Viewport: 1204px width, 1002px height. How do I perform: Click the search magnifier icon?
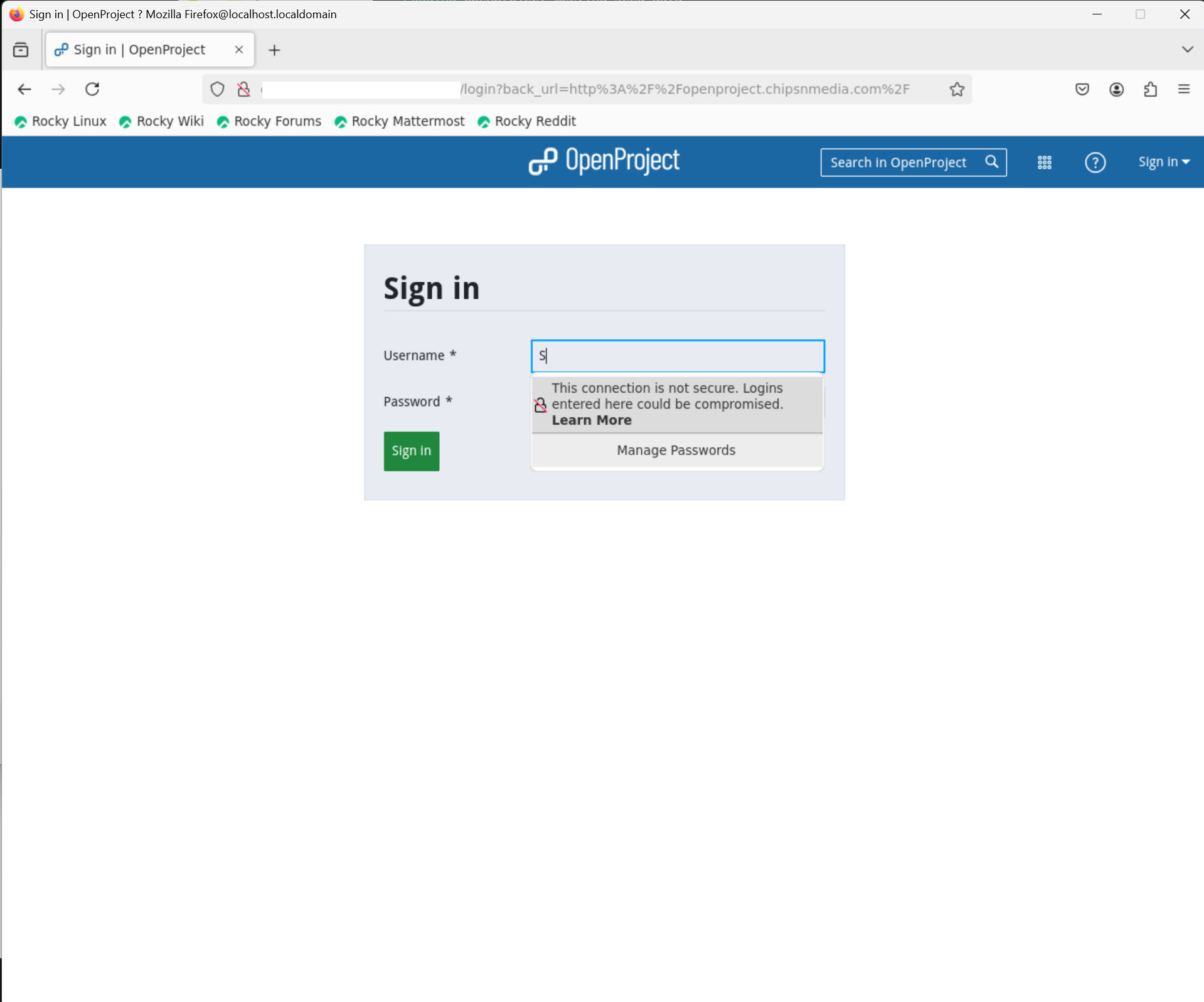(x=992, y=162)
